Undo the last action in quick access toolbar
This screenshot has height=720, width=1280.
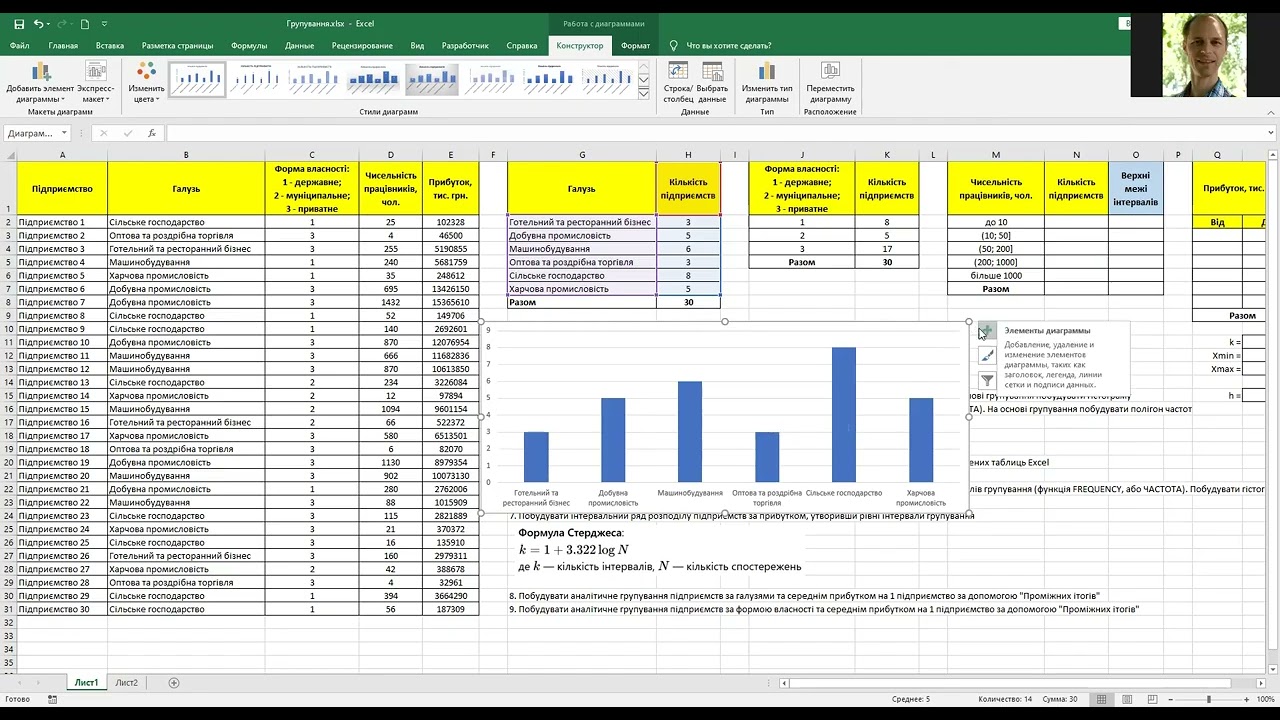[39, 23]
